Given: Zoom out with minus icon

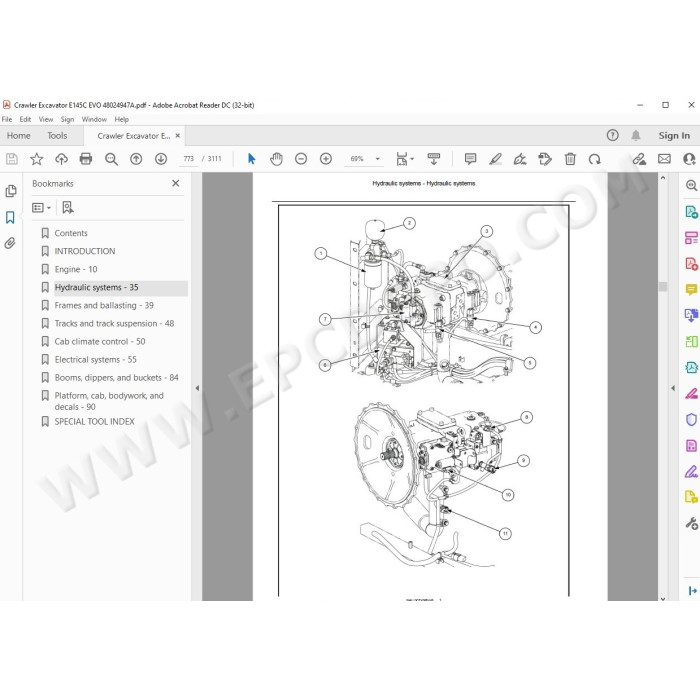Looking at the screenshot, I should pos(301,159).
